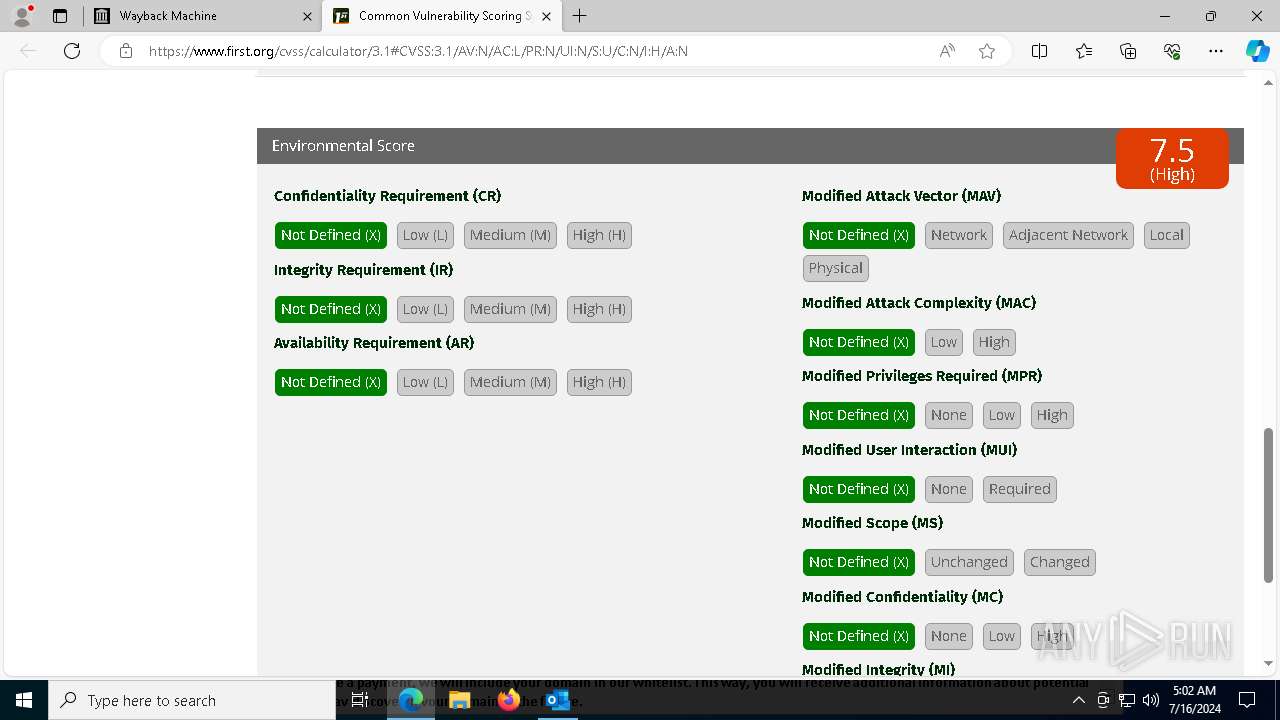
Task: Click the 7.5 High environmental score badge
Action: coord(1172,158)
